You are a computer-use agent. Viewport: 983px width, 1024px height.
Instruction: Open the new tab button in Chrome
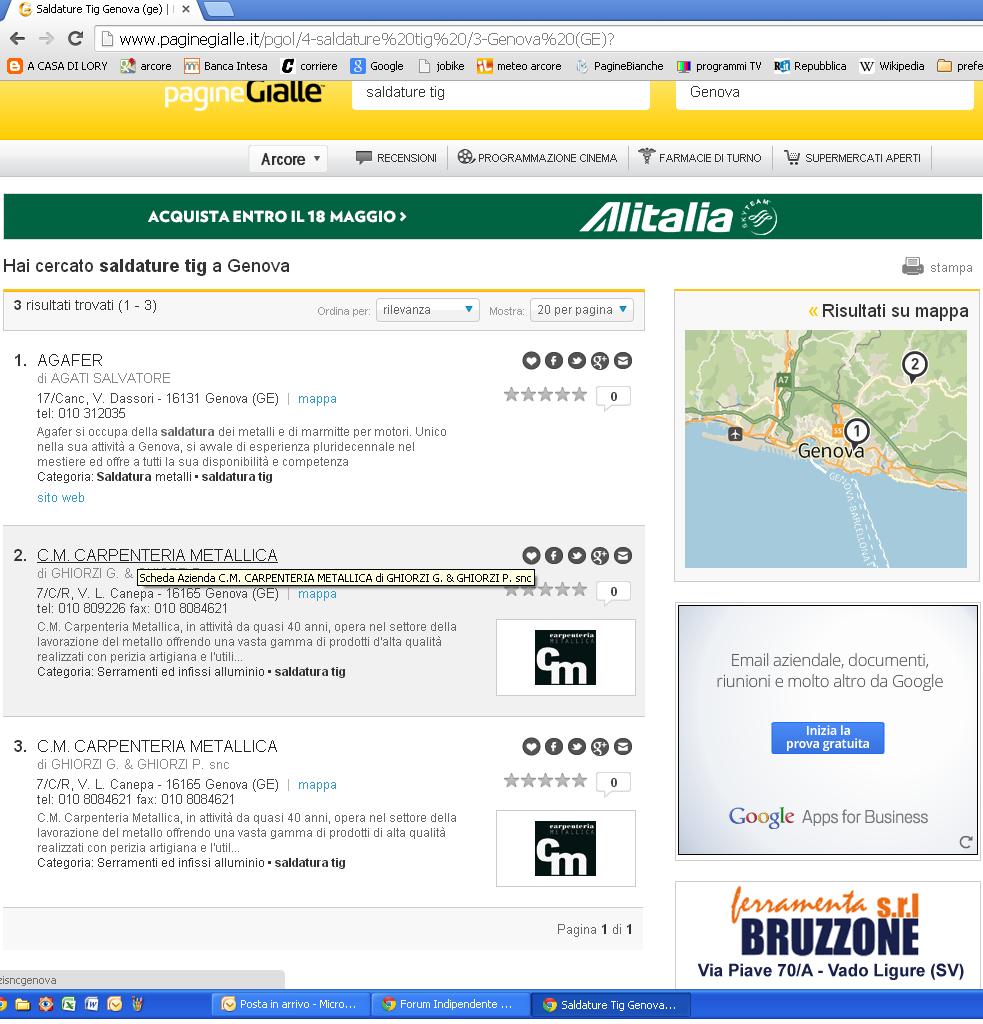[219, 9]
